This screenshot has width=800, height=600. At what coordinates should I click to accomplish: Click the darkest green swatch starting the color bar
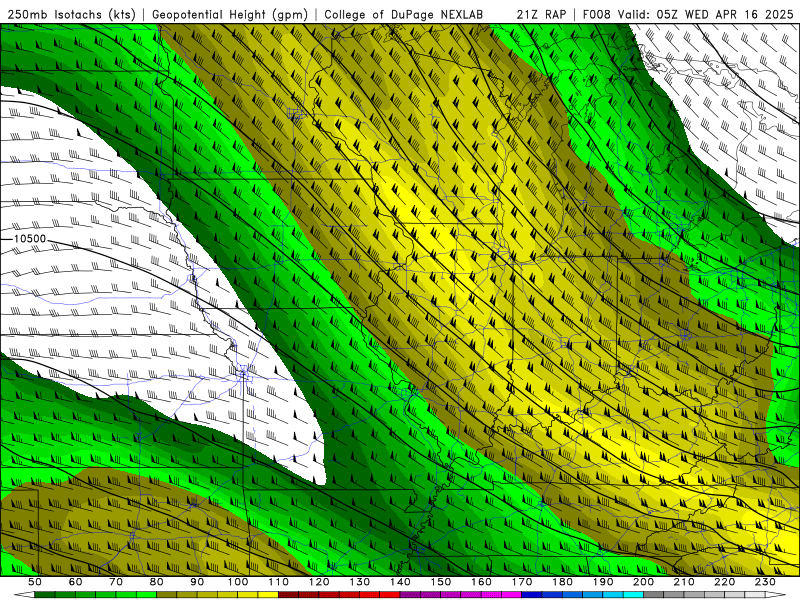coord(45,595)
